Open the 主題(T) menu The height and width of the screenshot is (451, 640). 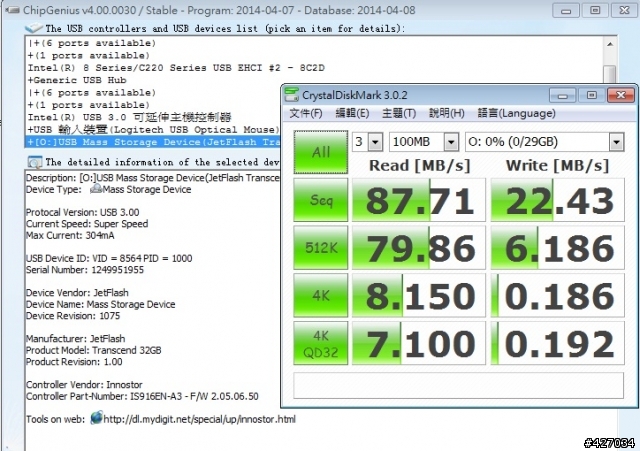click(x=399, y=113)
